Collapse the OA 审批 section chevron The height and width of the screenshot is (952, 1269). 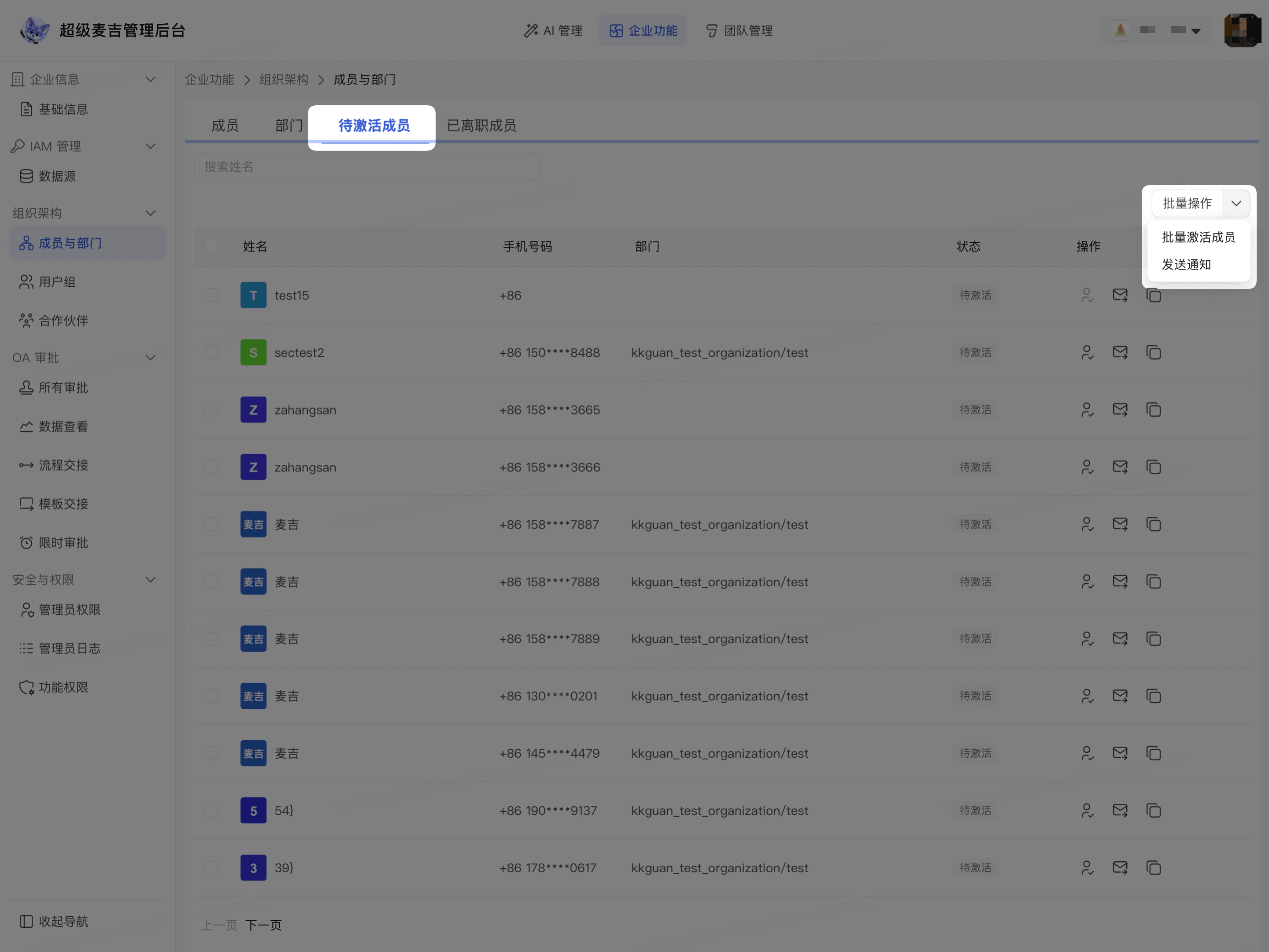pos(150,358)
